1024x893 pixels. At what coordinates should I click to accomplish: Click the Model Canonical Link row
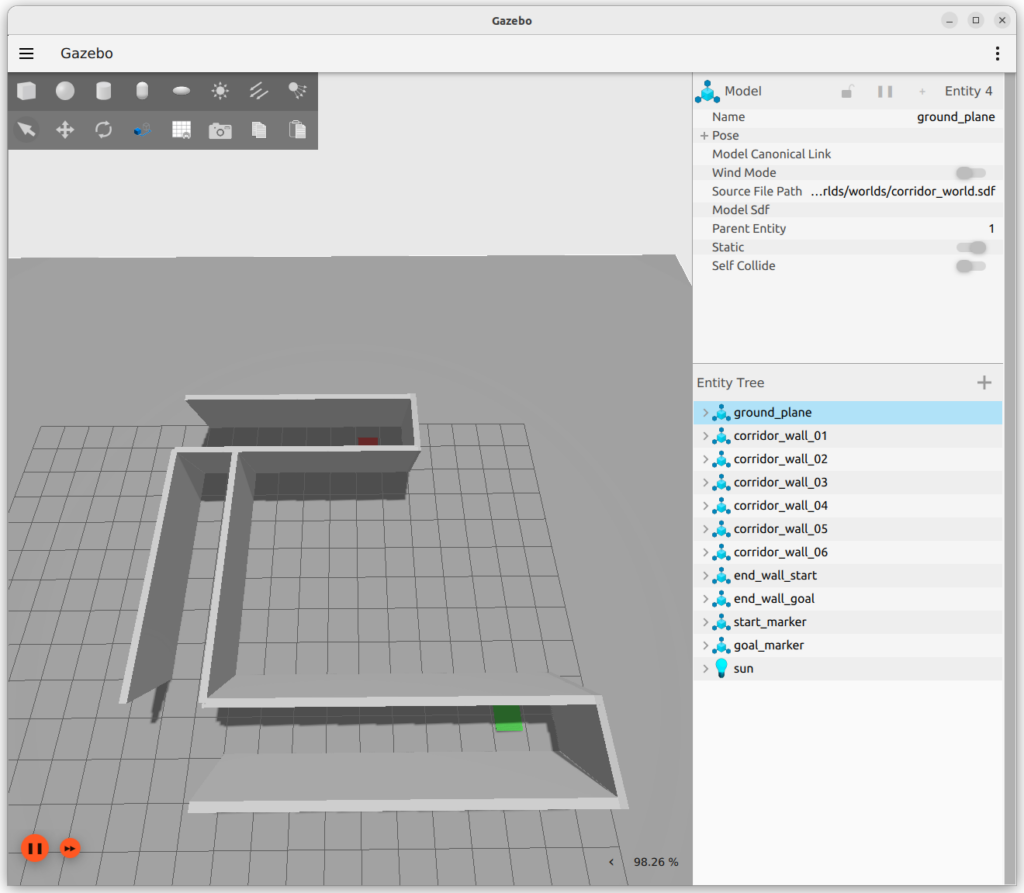[848, 154]
